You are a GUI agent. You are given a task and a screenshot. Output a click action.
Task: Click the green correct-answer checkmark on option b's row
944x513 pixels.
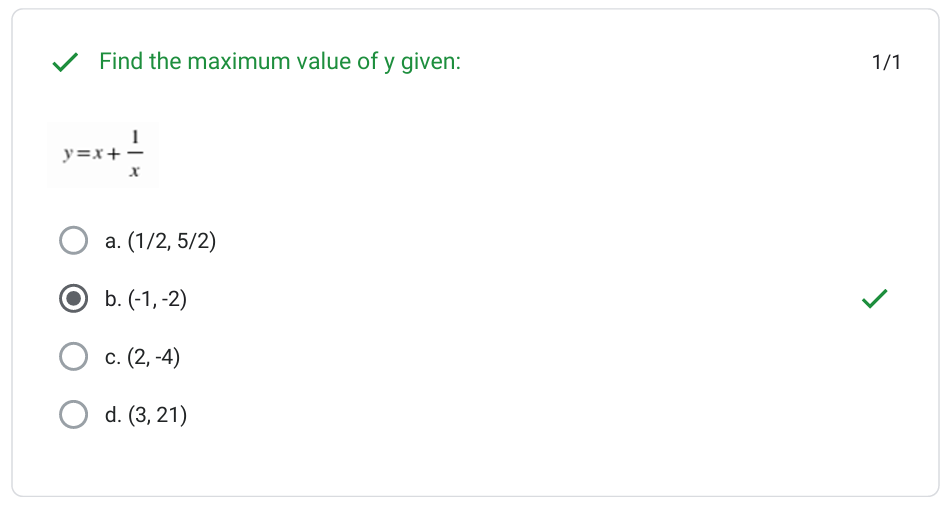point(874,298)
